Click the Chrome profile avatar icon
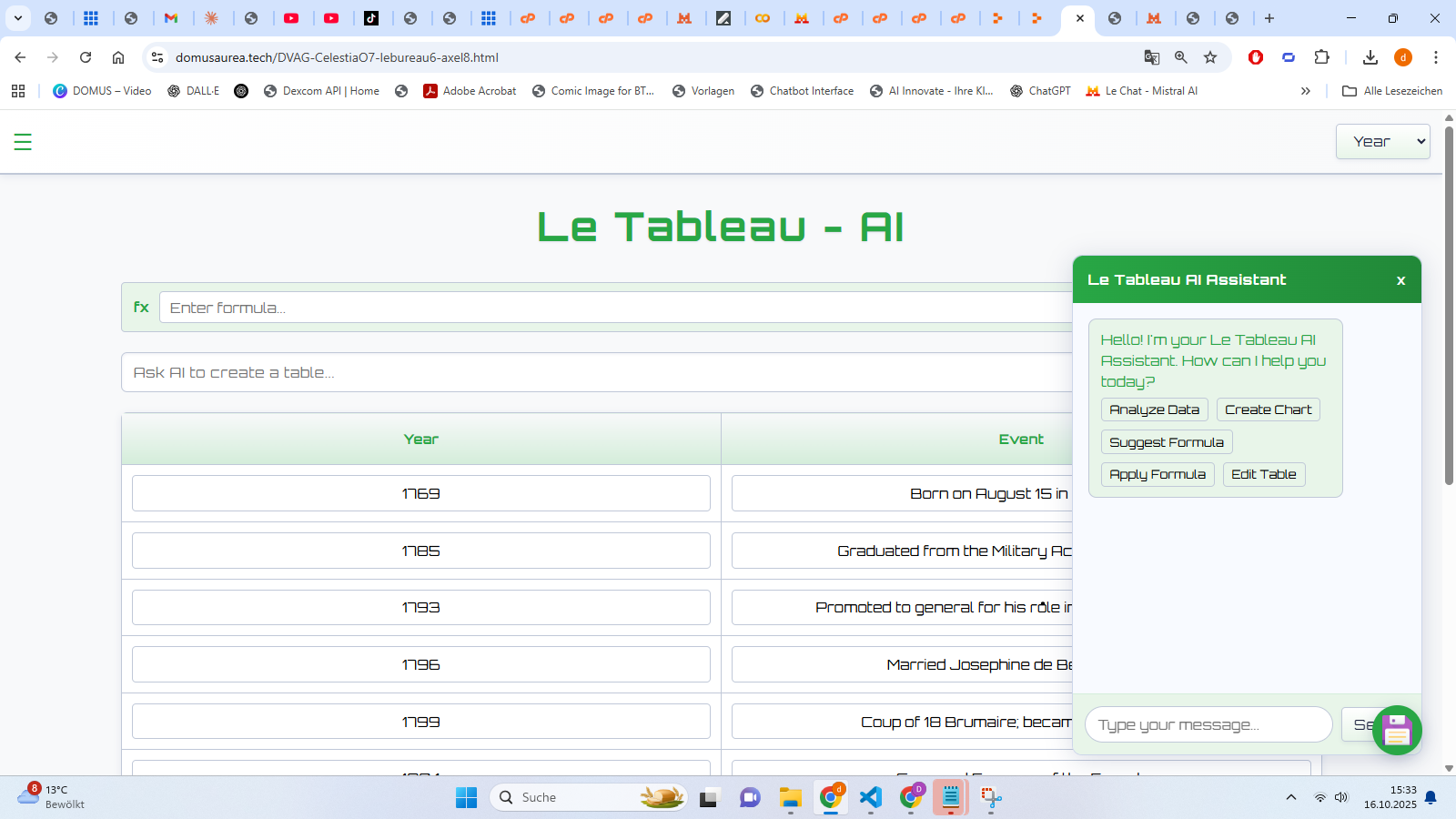The image size is (1456, 819). click(1402, 57)
